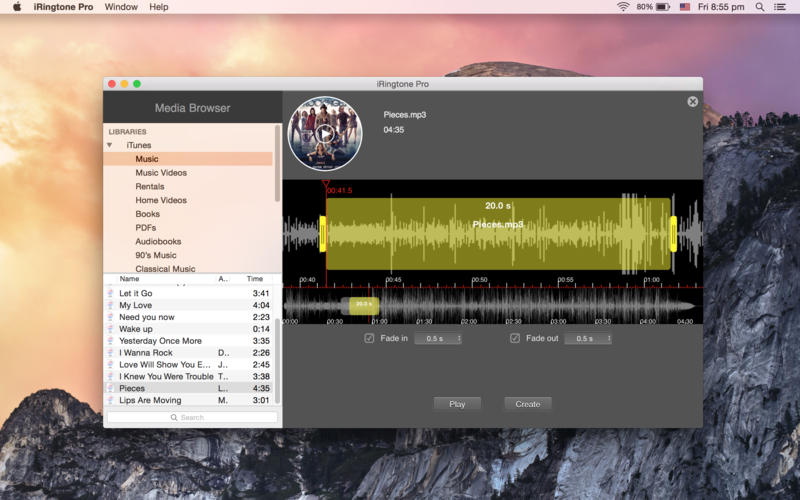Sort songs by Time column header
The height and width of the screenshot is (500, 800).
[255, 279]
